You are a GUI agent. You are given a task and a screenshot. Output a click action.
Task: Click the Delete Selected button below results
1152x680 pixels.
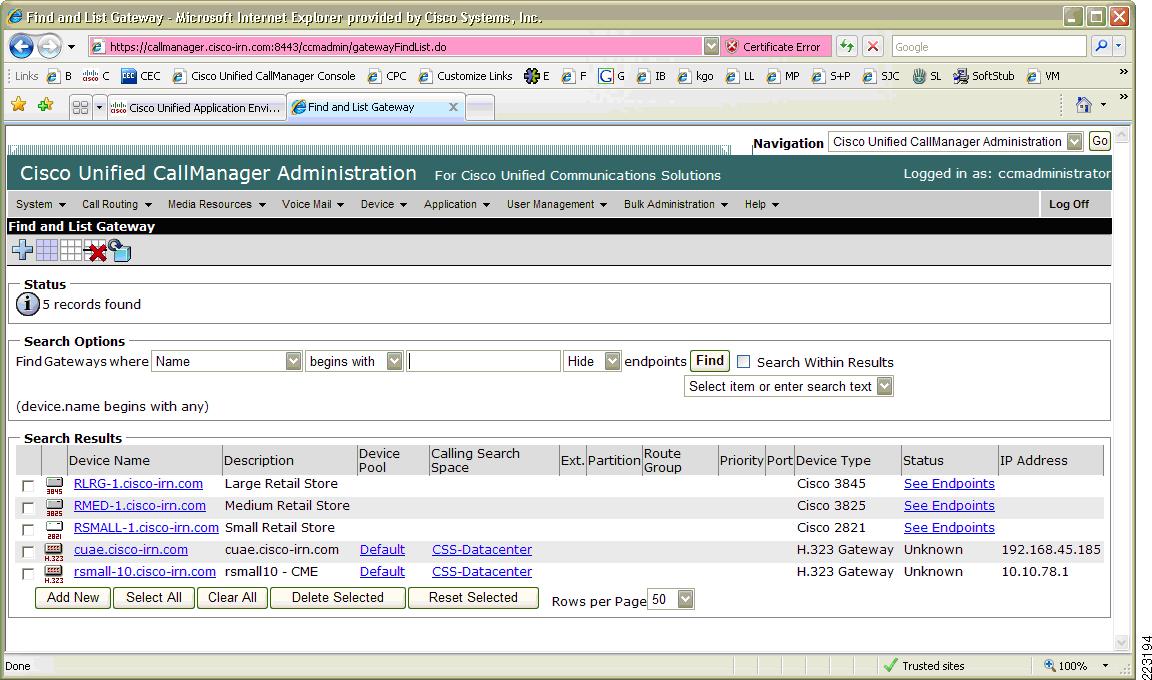pyautogui.click(x=338, y=598)
